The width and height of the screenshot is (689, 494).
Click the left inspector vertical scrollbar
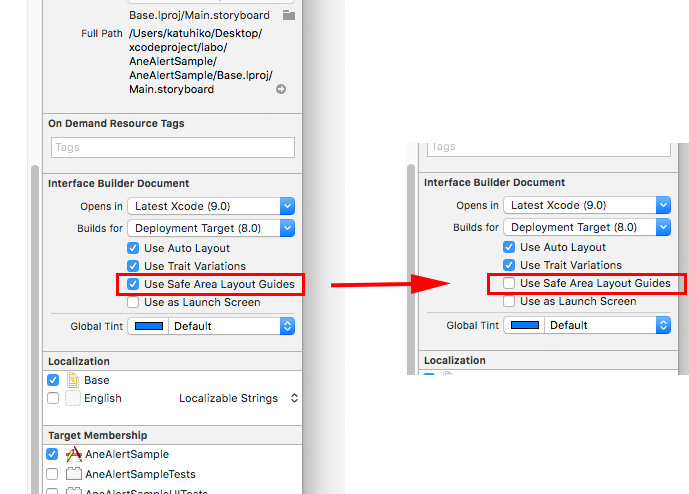[35, 330]
